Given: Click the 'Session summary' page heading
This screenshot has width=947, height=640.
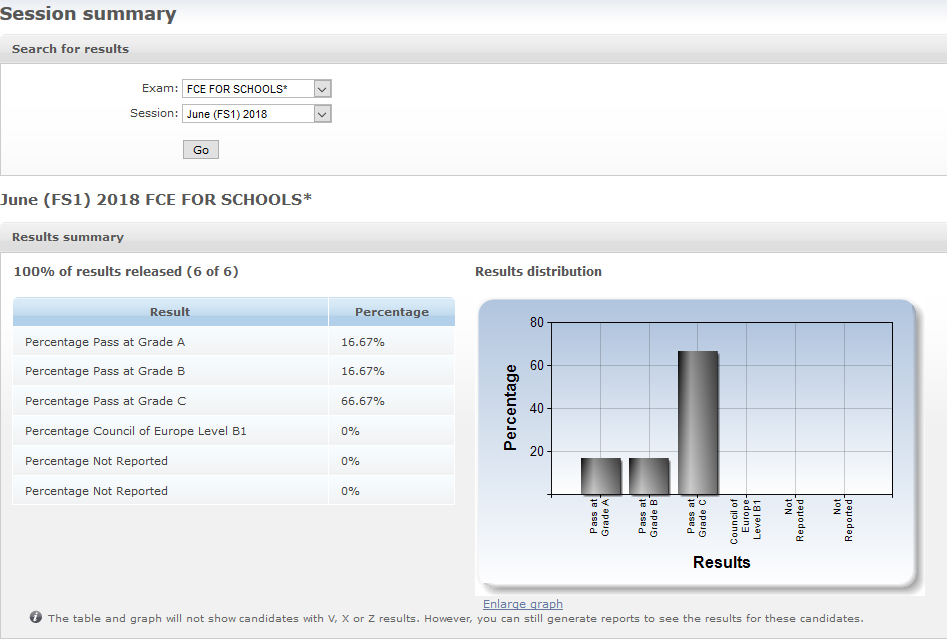Looking at the screenshot, I should (88, 13).
